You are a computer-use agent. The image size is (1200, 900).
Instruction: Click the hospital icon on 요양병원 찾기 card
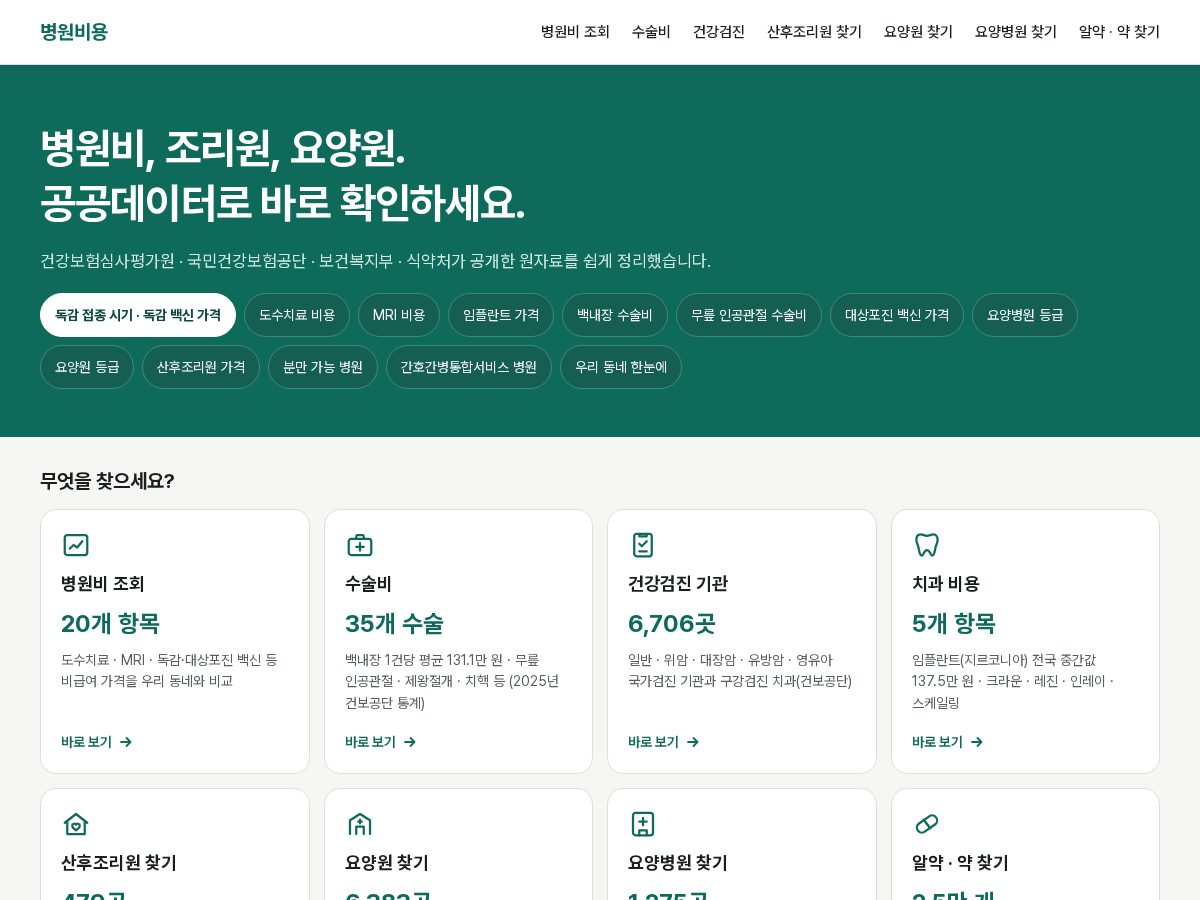click(643, 824)
